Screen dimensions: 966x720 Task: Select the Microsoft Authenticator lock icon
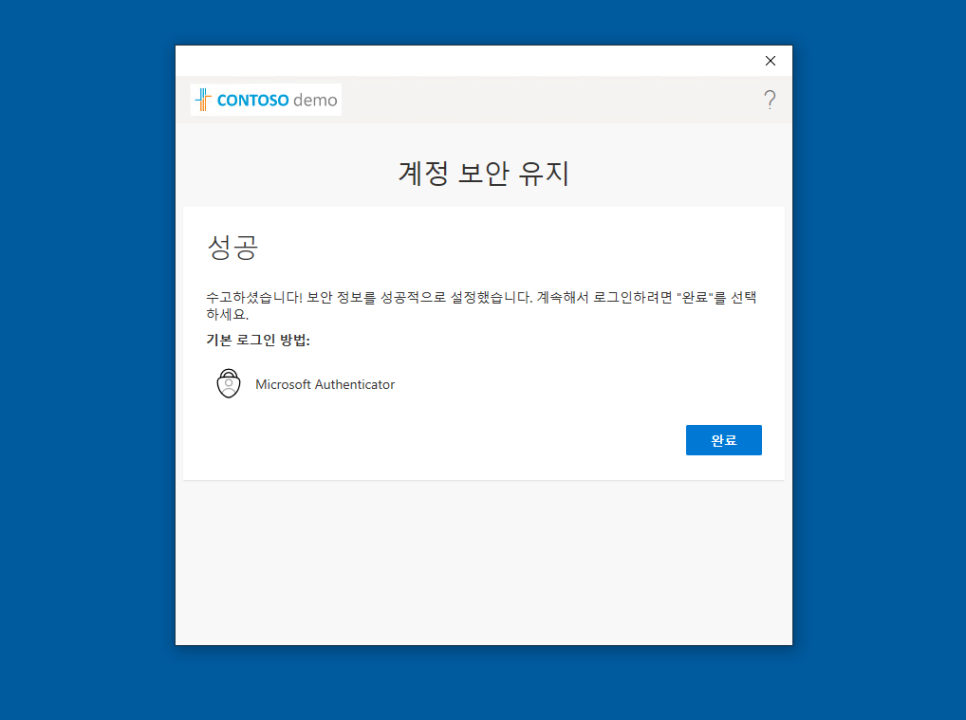coord(229,384)
